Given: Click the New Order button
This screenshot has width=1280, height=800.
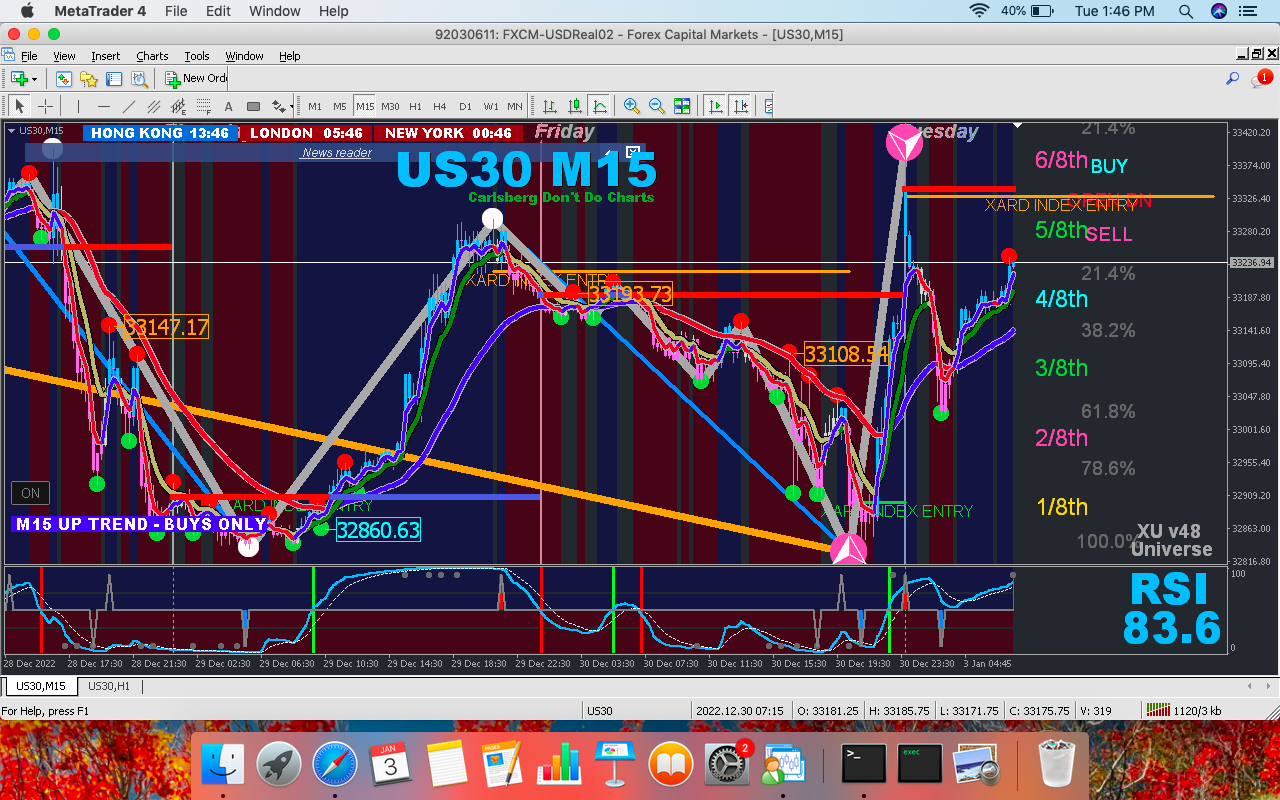Looking at the screenshot, I should click(196, 78).
